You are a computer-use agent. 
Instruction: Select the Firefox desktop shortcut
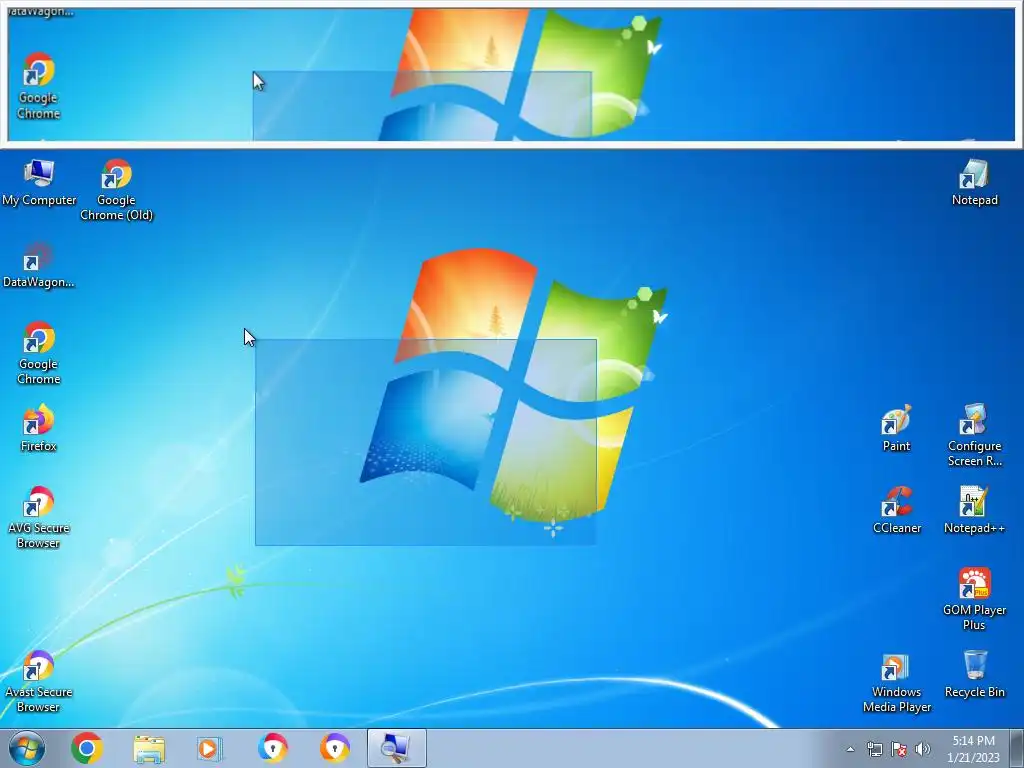tap(39, 428)
